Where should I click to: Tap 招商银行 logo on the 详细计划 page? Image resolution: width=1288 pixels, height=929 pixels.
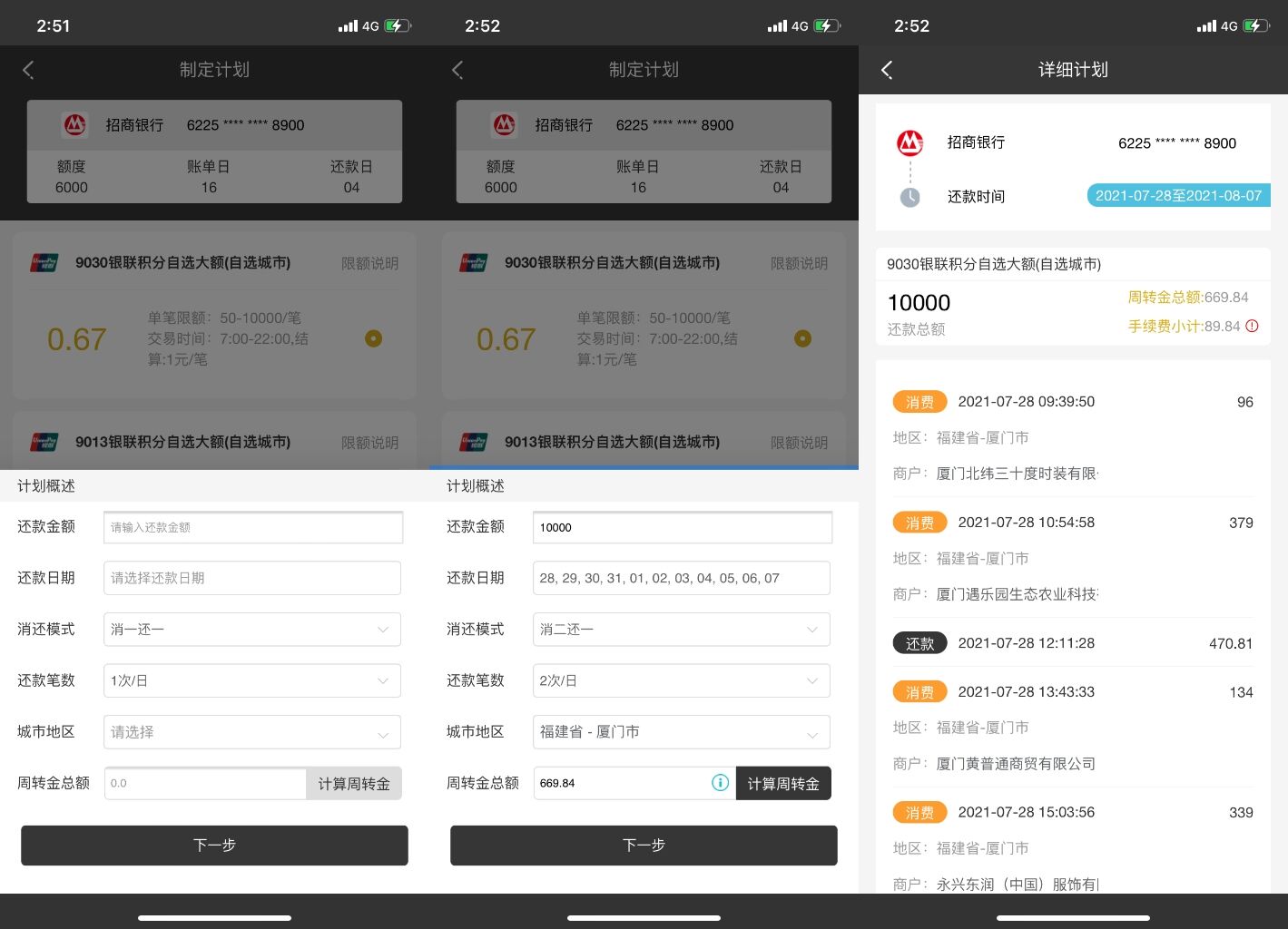(909, 142)
